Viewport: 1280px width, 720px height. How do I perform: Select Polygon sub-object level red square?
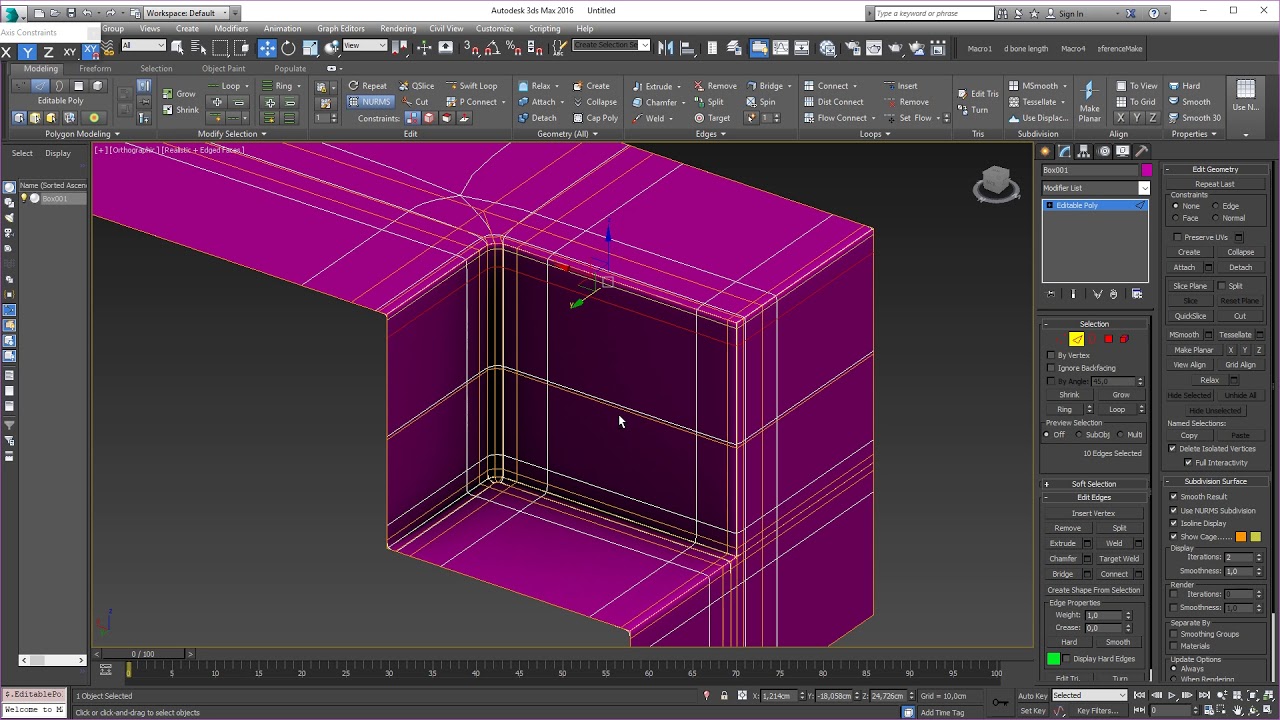[x=1108, y=339]
